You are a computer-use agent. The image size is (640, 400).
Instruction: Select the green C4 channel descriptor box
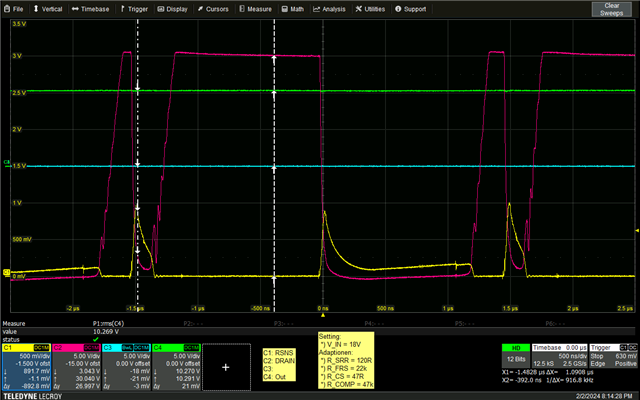[x=178, y=366]
